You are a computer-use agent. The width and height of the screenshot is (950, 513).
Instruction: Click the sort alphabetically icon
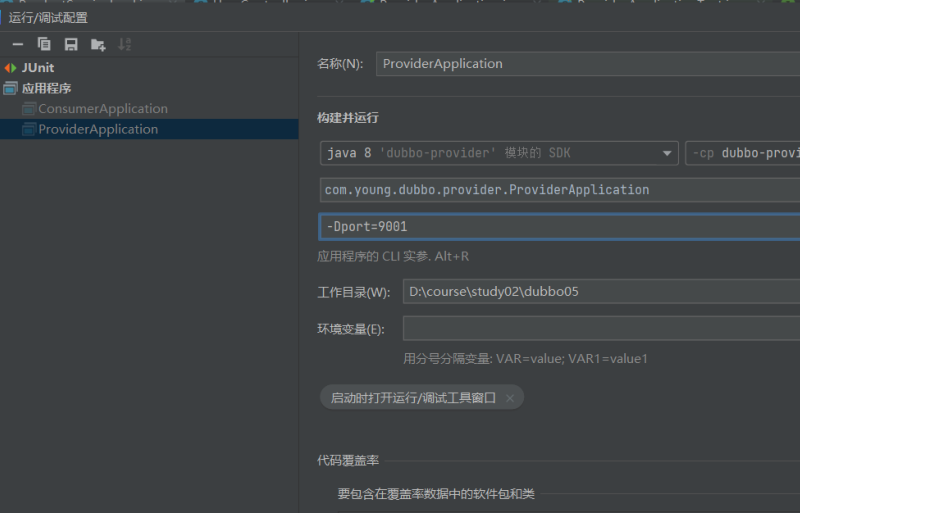[125, 44]
